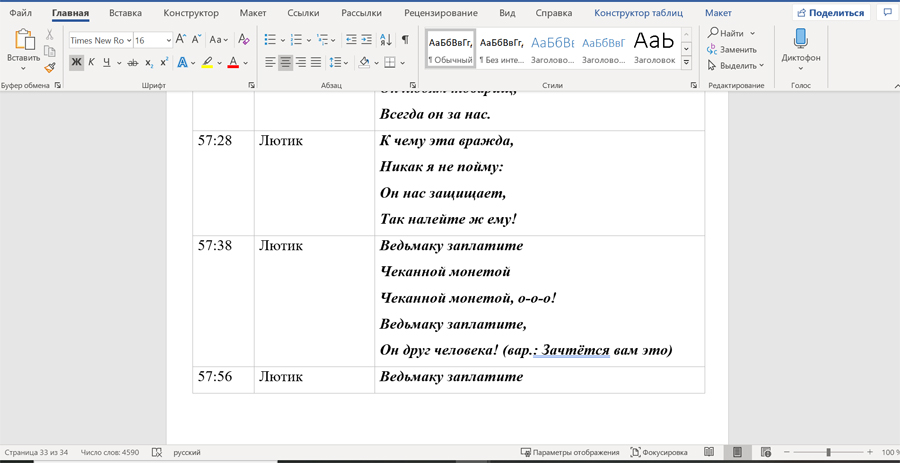Switch to the Рецензирование tab

(x=441, y=13)
